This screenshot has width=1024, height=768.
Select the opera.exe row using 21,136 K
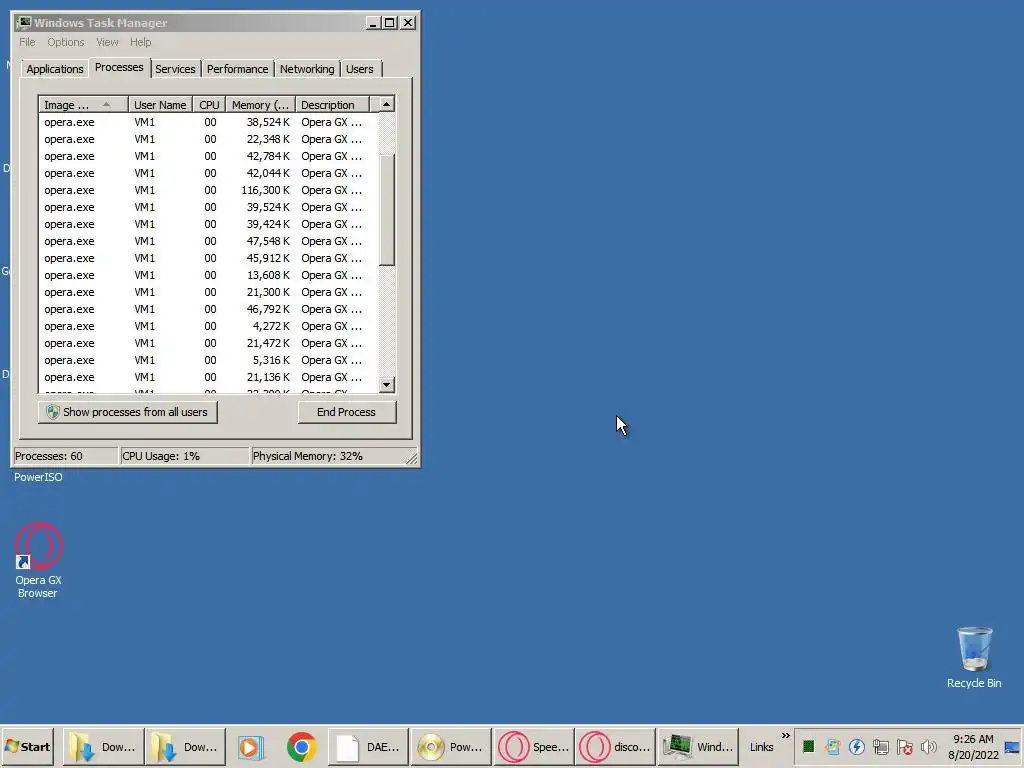208,377
